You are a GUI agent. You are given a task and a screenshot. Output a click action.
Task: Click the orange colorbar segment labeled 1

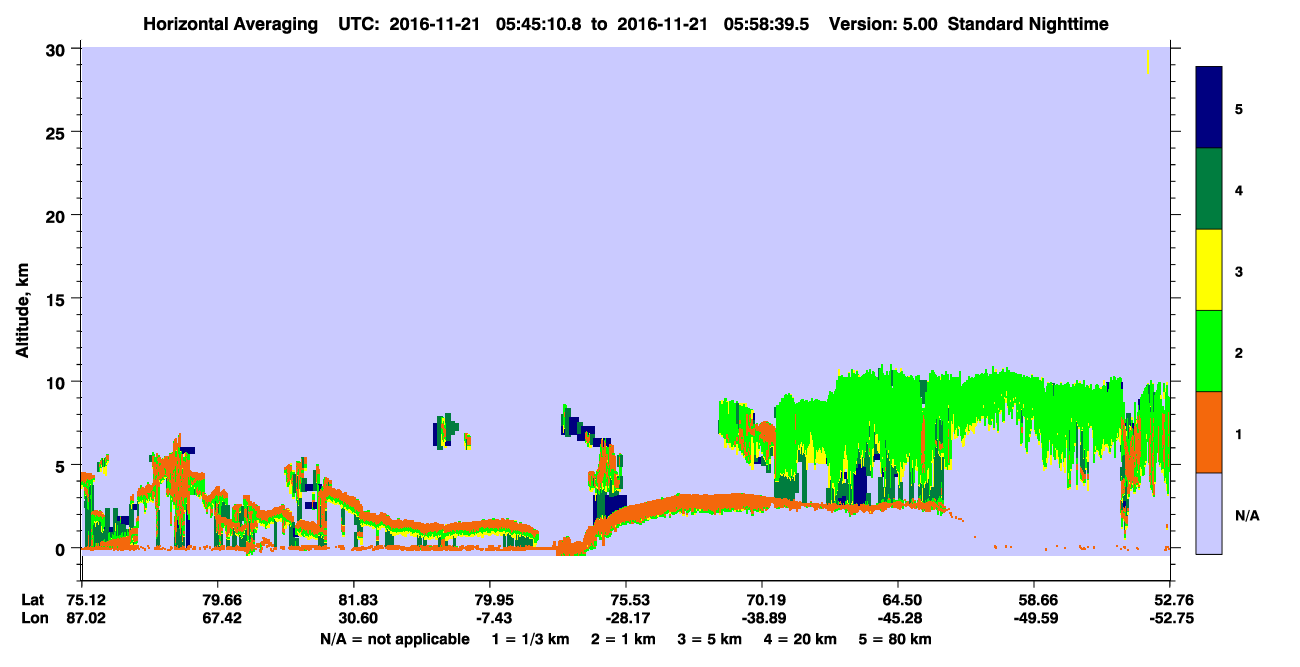(1209, 432)
